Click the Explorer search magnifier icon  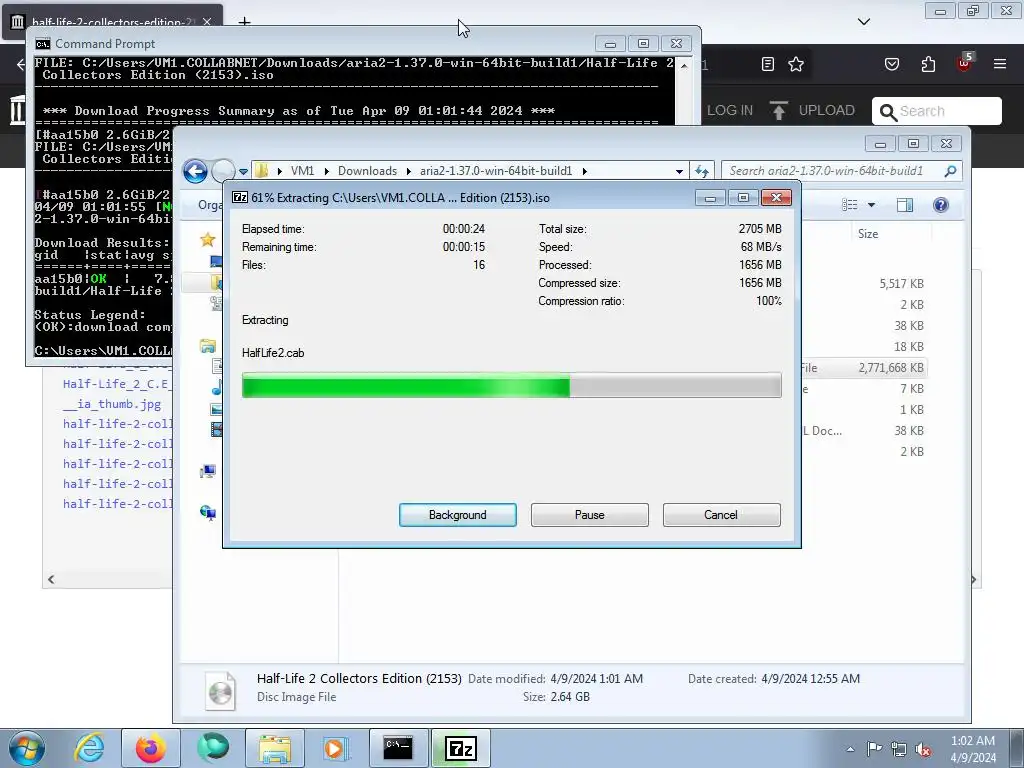[950, 171]
